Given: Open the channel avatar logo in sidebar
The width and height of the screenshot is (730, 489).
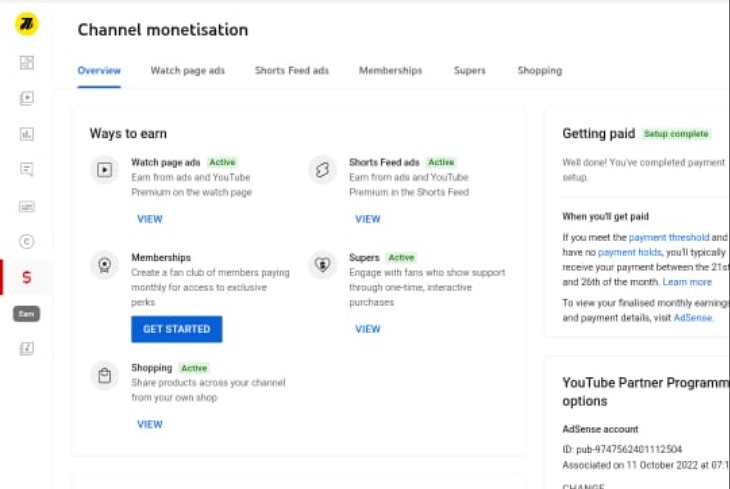Looking at the screenshot, I should coord(27,24).
